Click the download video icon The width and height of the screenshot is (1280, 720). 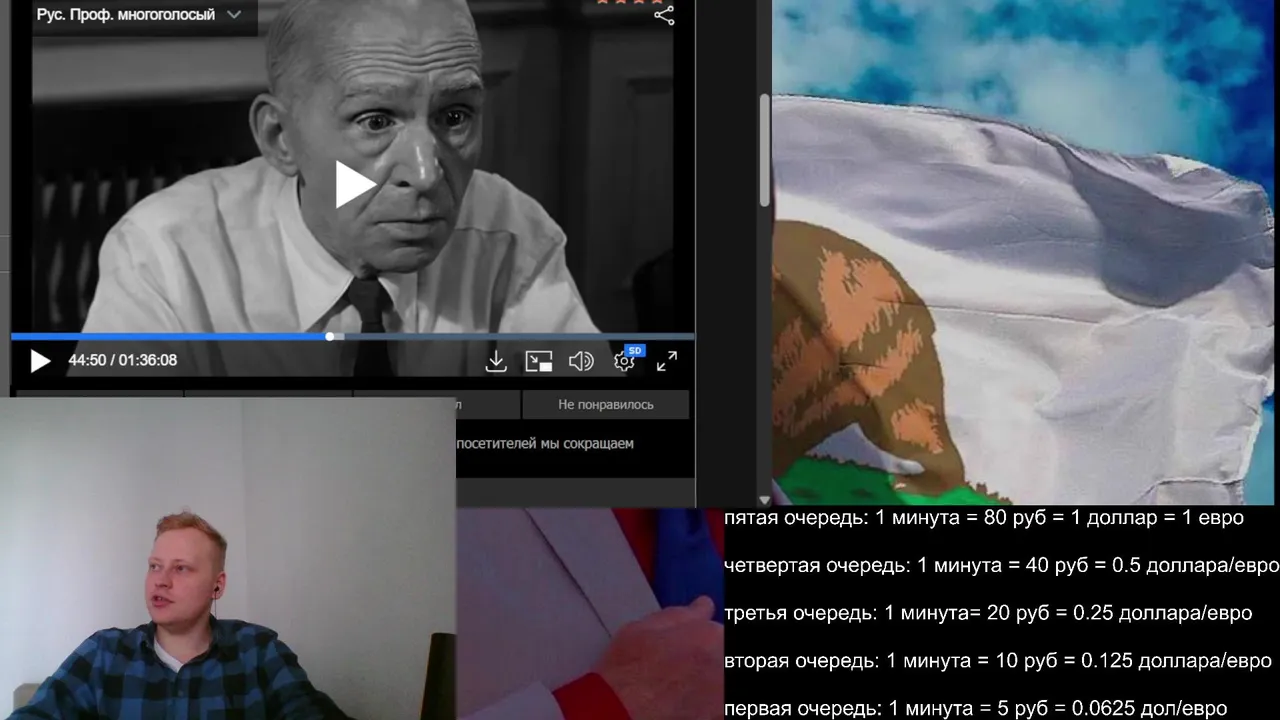[x=496, y=361]
